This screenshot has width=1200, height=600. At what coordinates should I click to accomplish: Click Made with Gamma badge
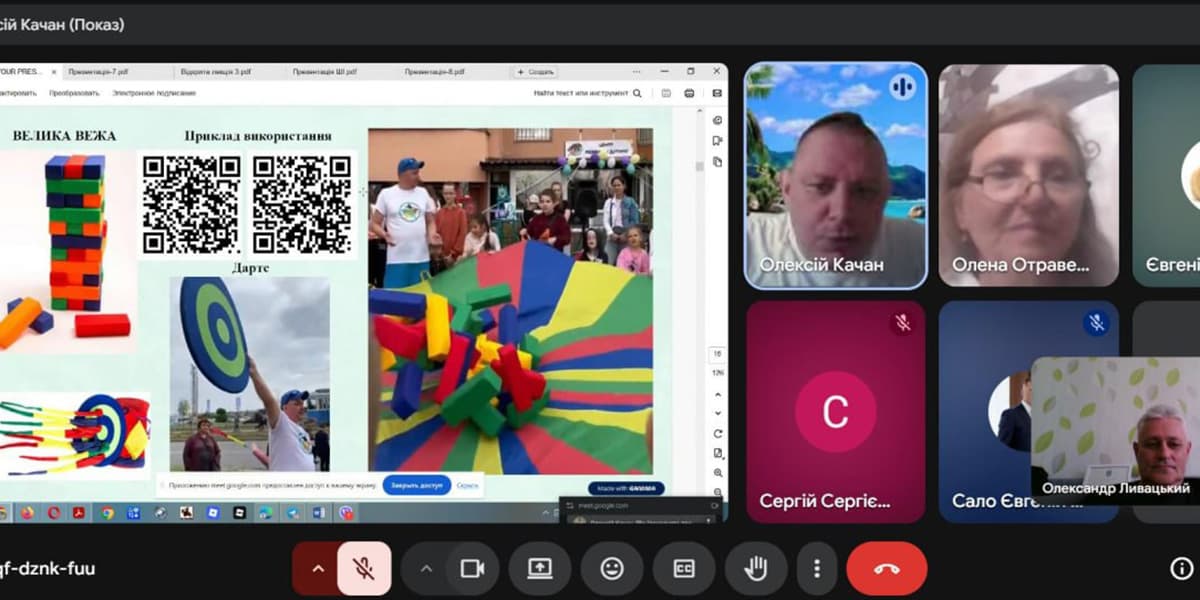[x=627, y=489]
